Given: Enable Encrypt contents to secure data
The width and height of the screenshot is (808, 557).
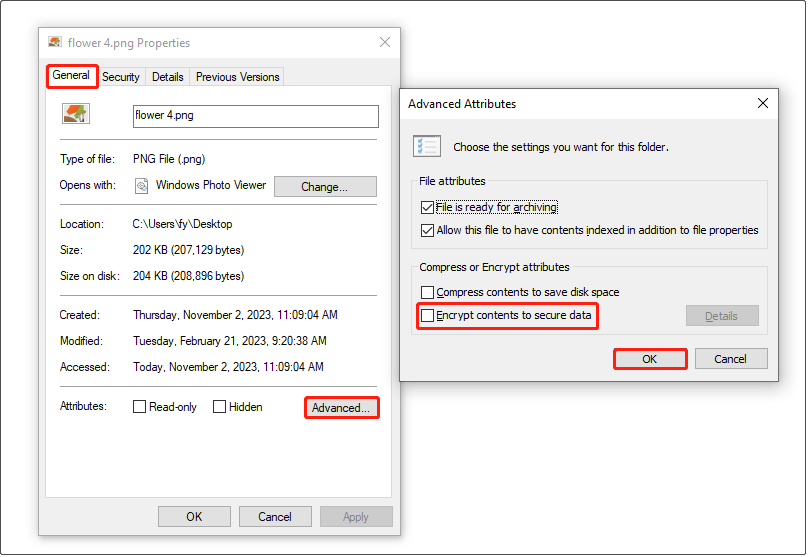Looking at the screenshot, I should pyautogui.click(x=427, y=315).
